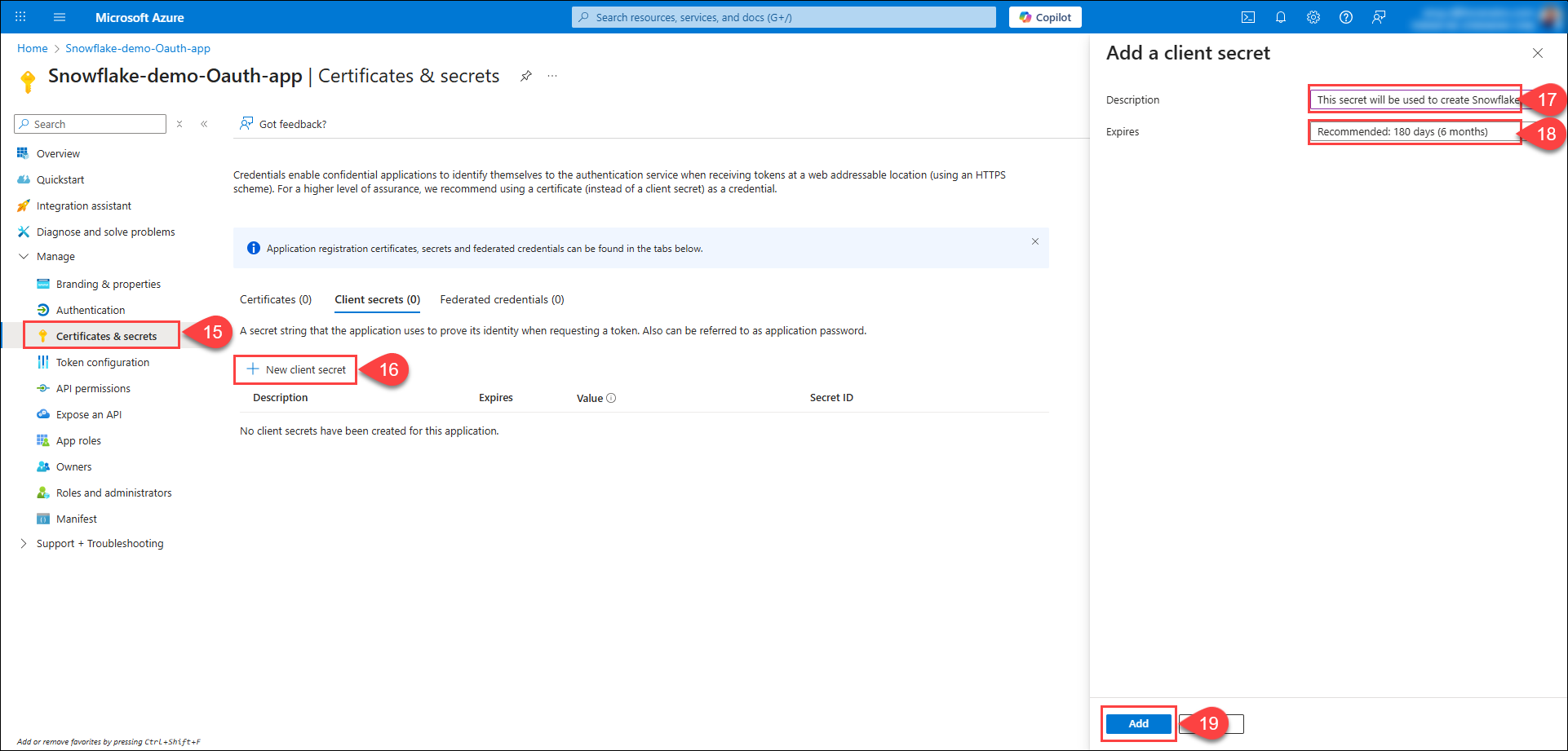Dismiss the information banner
Viewport: 1568px width, 751px height.
coord(1034,241)
